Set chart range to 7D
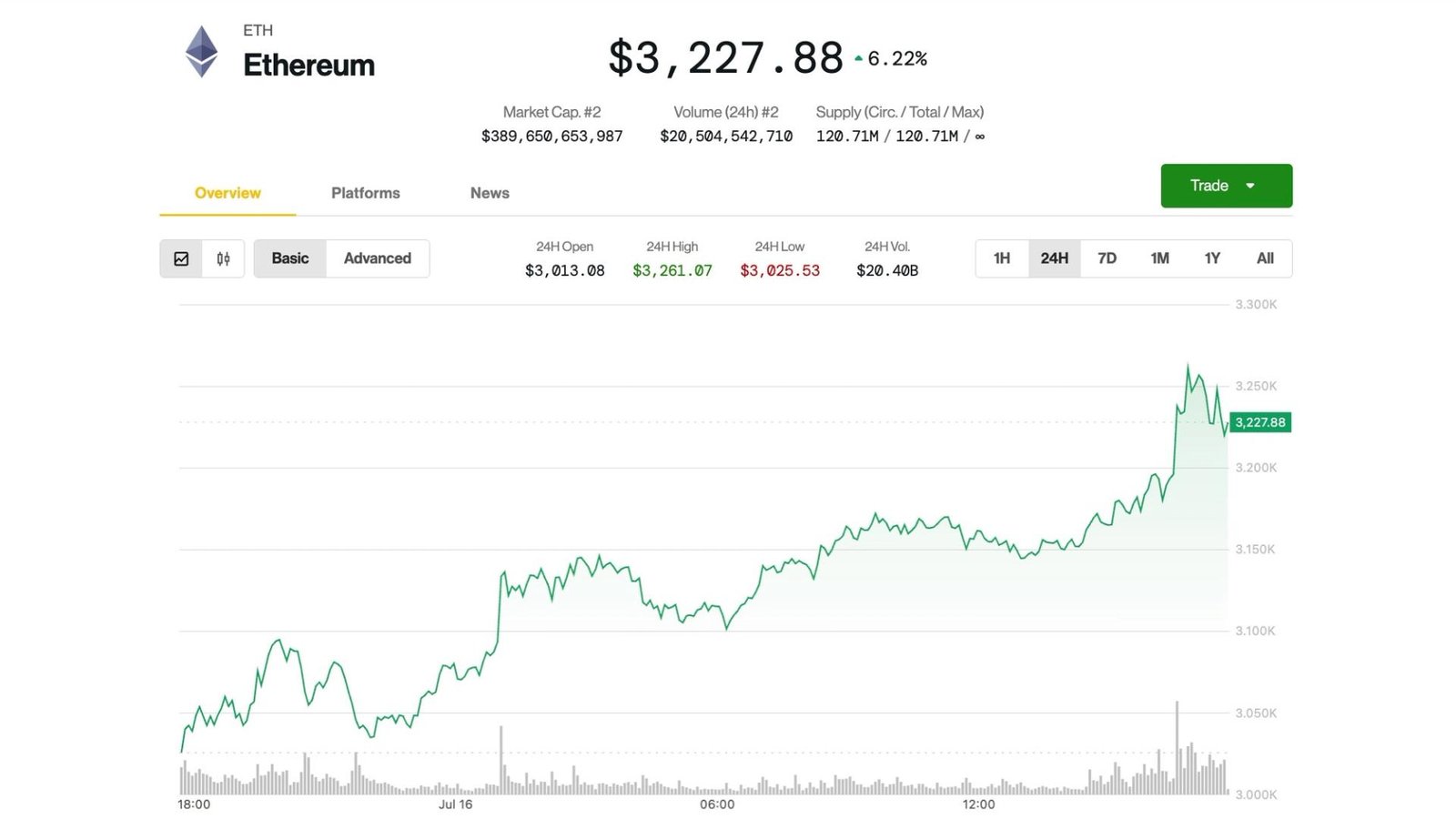Image resolution: width=1456 pixels, height=819 pixels. click(1107, 258)
